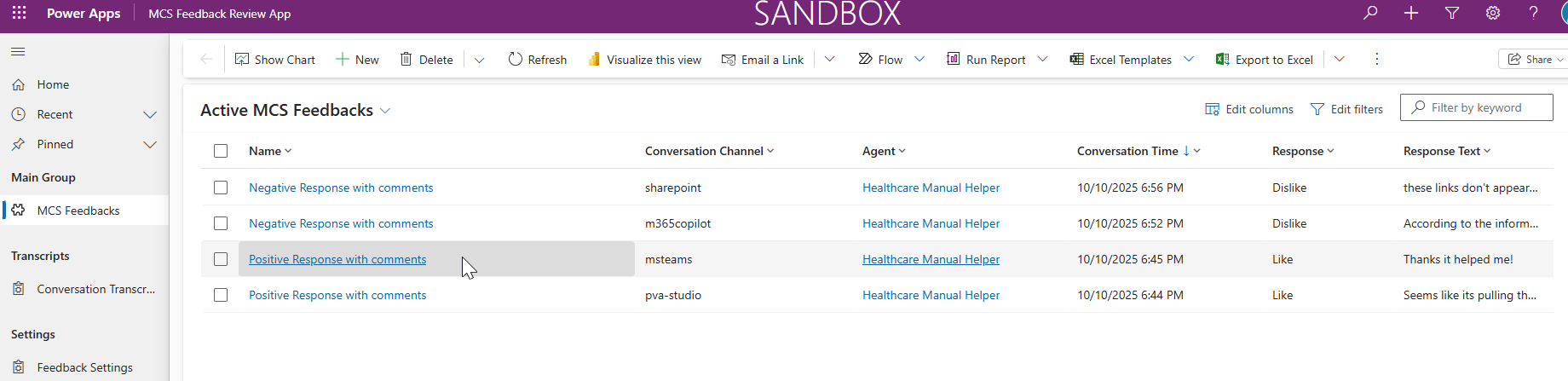The width and height of the screenshot is (1568, 381).
Task: Sort by Conversation Time column header
Action: [x=1127, y=151]
